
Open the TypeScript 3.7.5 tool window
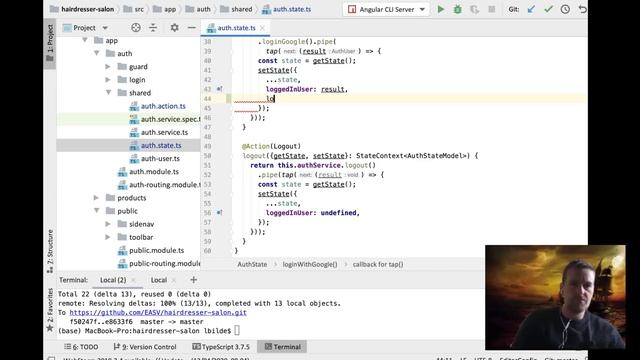point(221,347)
